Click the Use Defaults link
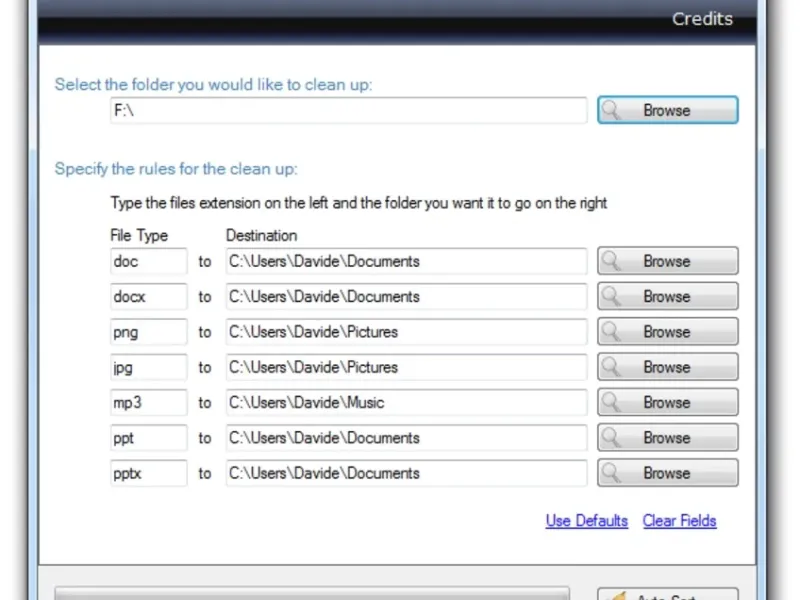 [587, 520]
